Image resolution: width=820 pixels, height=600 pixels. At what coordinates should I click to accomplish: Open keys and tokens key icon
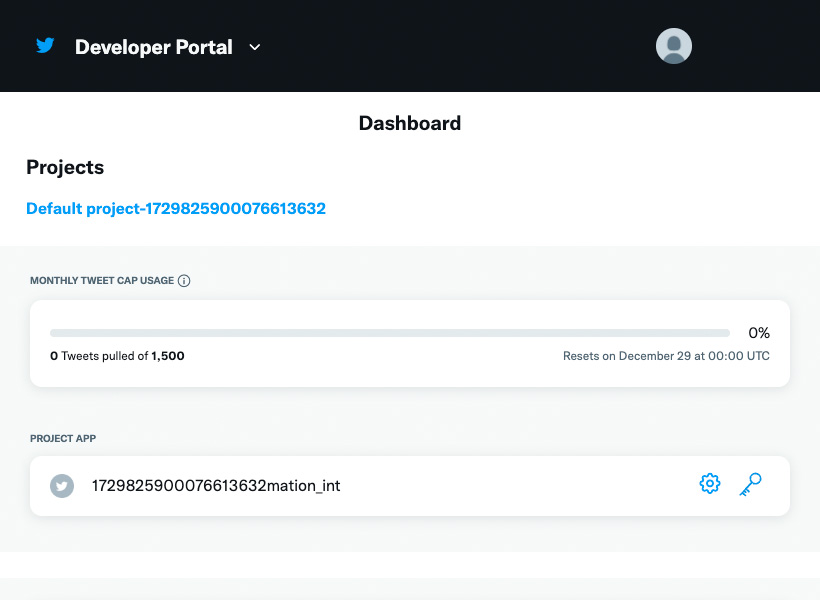tap(750, 484)
